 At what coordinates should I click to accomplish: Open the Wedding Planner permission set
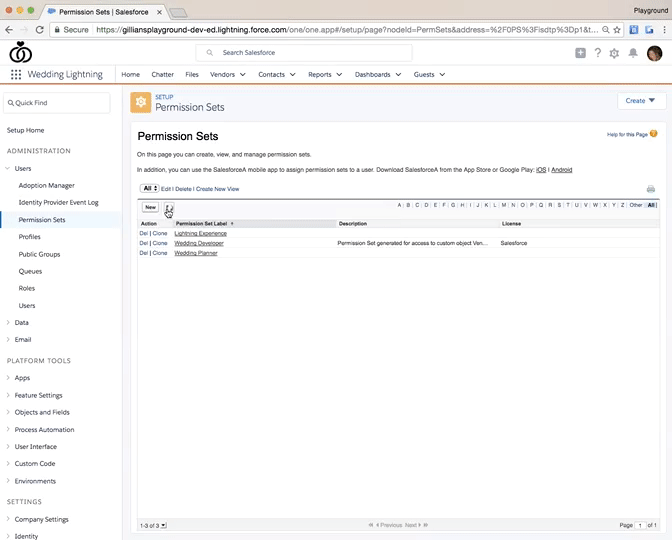point(196,253)
